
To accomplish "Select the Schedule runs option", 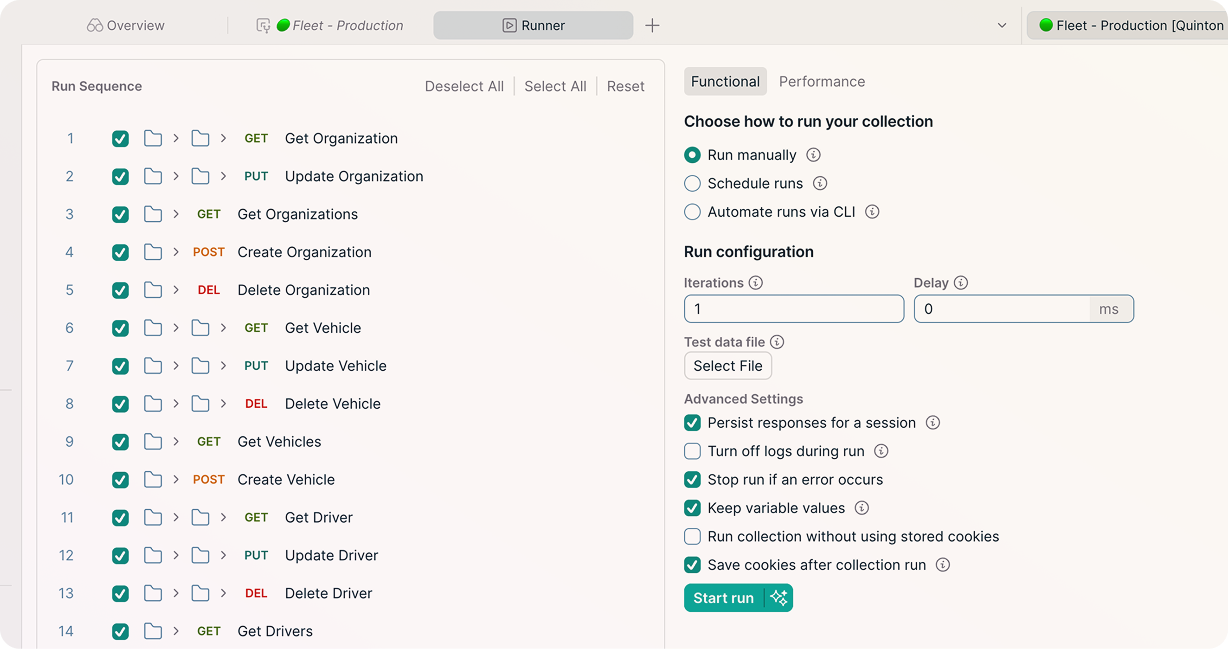I will tap(692, 183).
